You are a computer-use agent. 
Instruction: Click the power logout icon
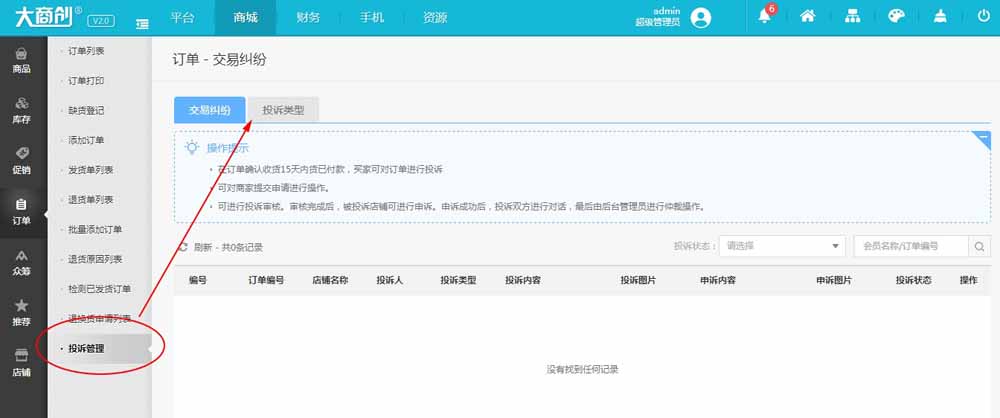tap(983, 17)
